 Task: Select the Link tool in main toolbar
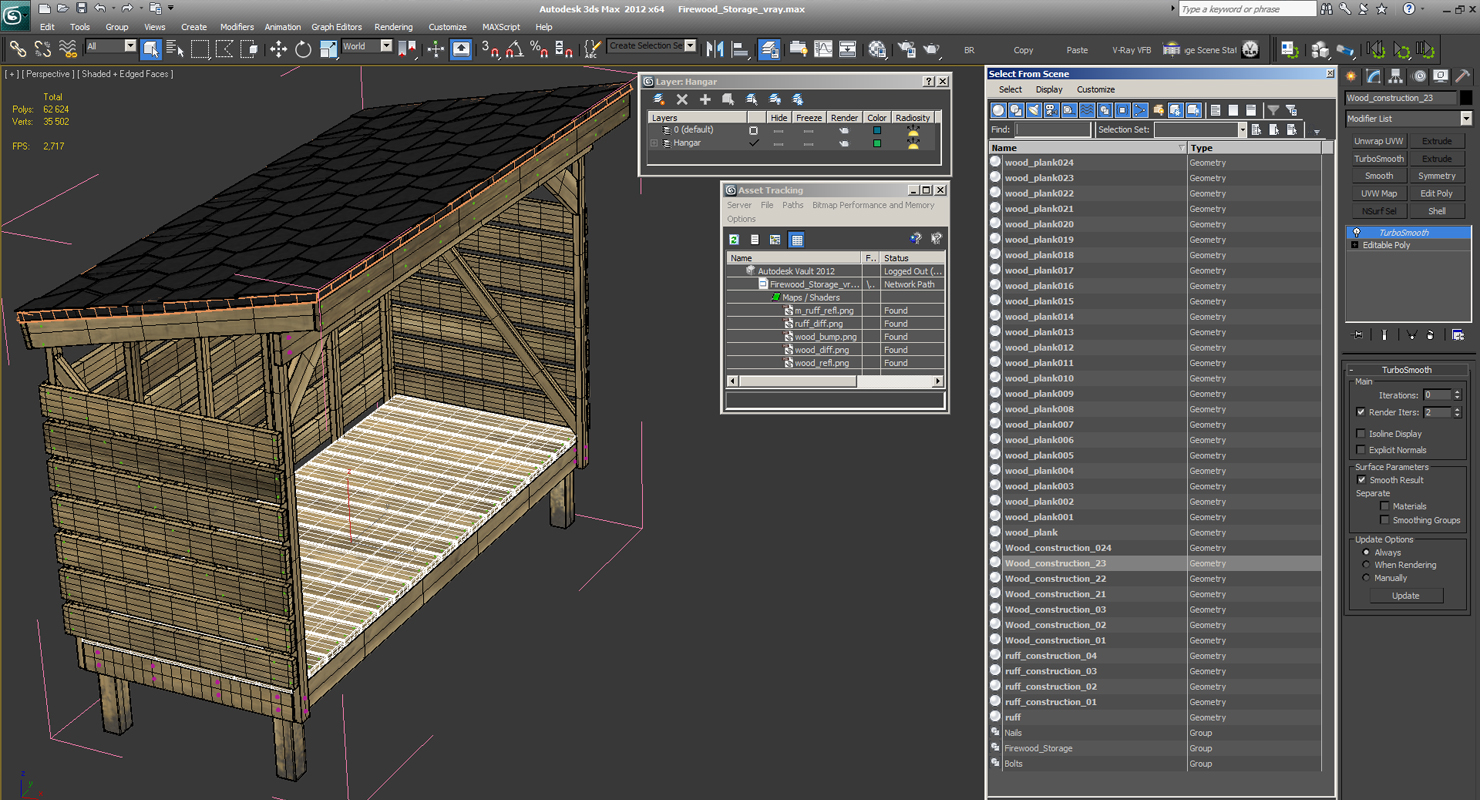tap(17, 48)
